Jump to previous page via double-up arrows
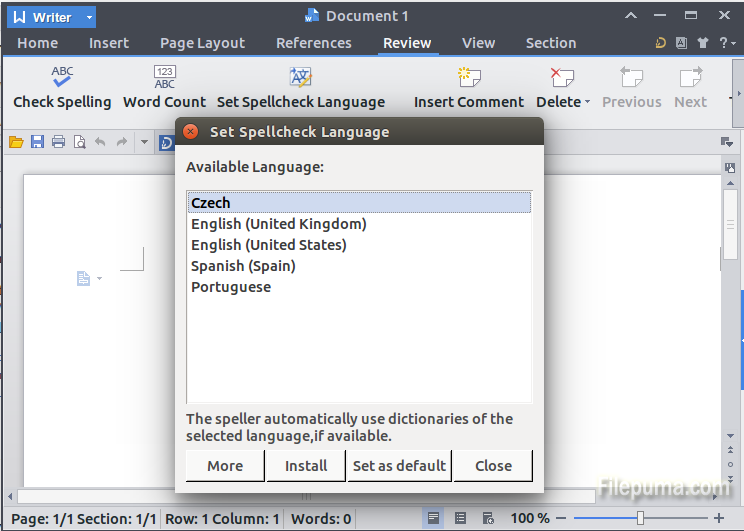The height and width of the screenshot is (531, 744). [730, 450]
